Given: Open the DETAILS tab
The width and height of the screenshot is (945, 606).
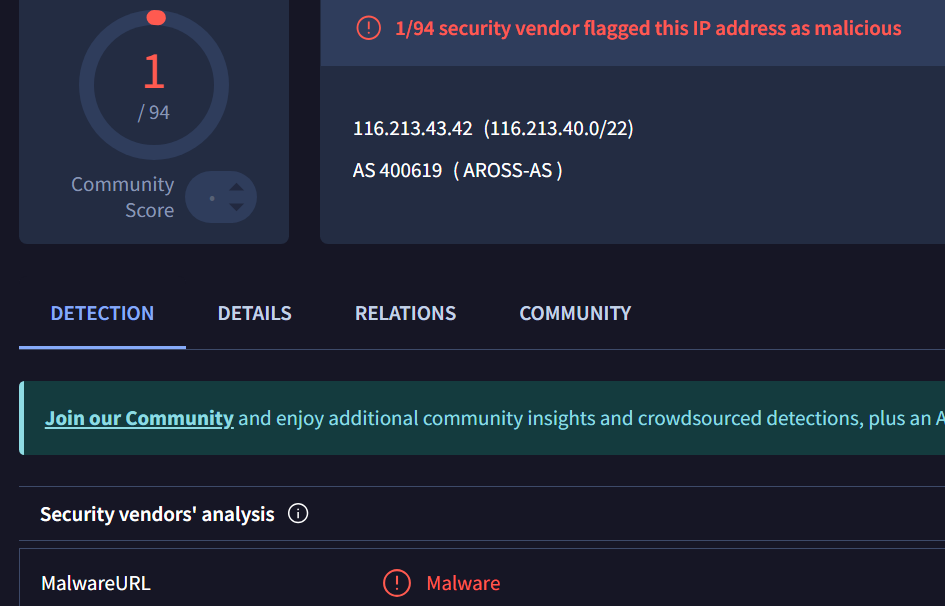Looking at the screenshot, I should [x=255, y=313].
